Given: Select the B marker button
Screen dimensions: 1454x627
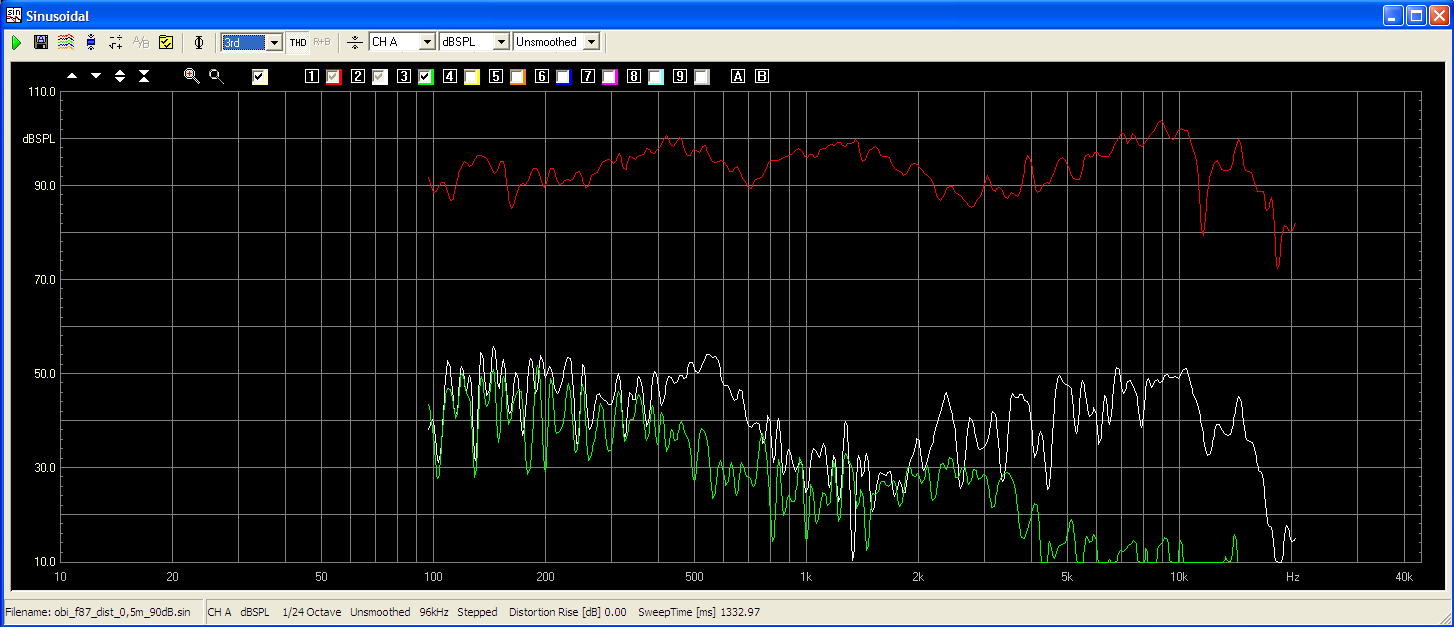Looking at the screenshot, I should [762, 77].
